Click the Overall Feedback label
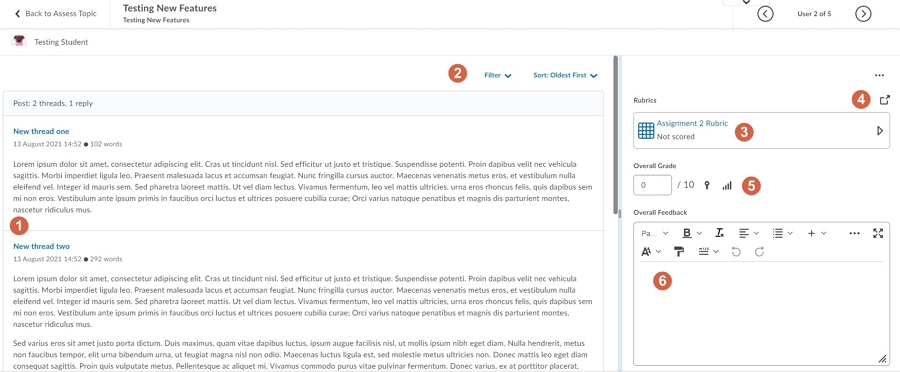The image size is (900, 372). click(660, 212)
